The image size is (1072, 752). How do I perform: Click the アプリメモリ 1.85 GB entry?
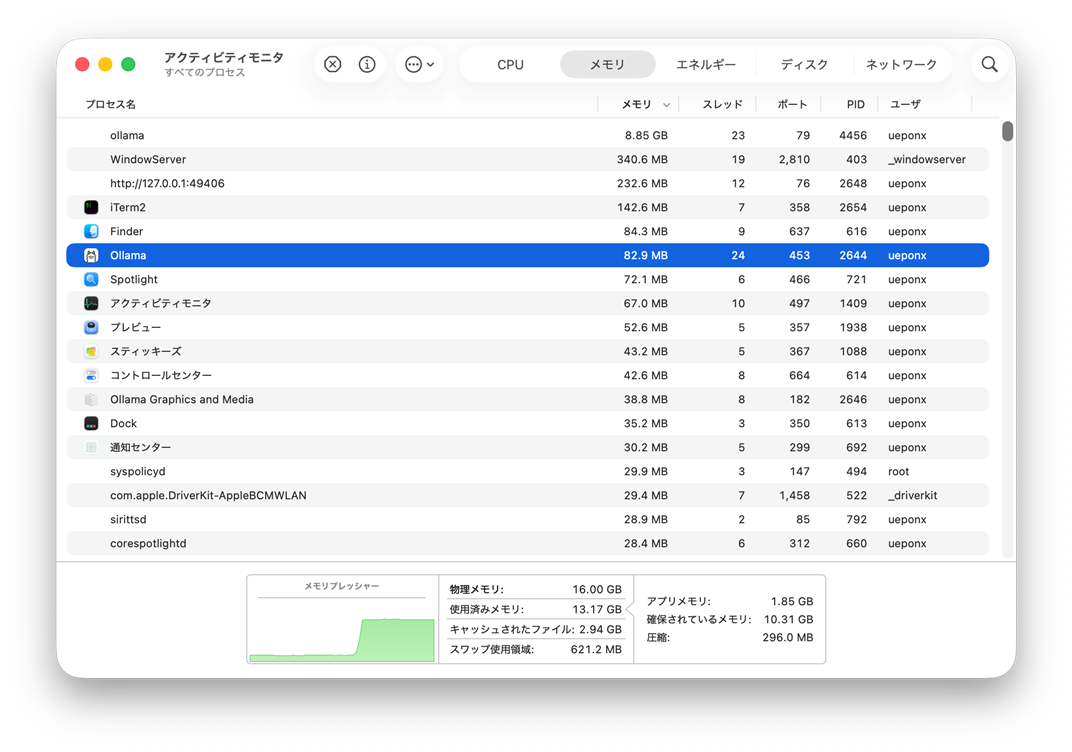(x=729, y=601)
